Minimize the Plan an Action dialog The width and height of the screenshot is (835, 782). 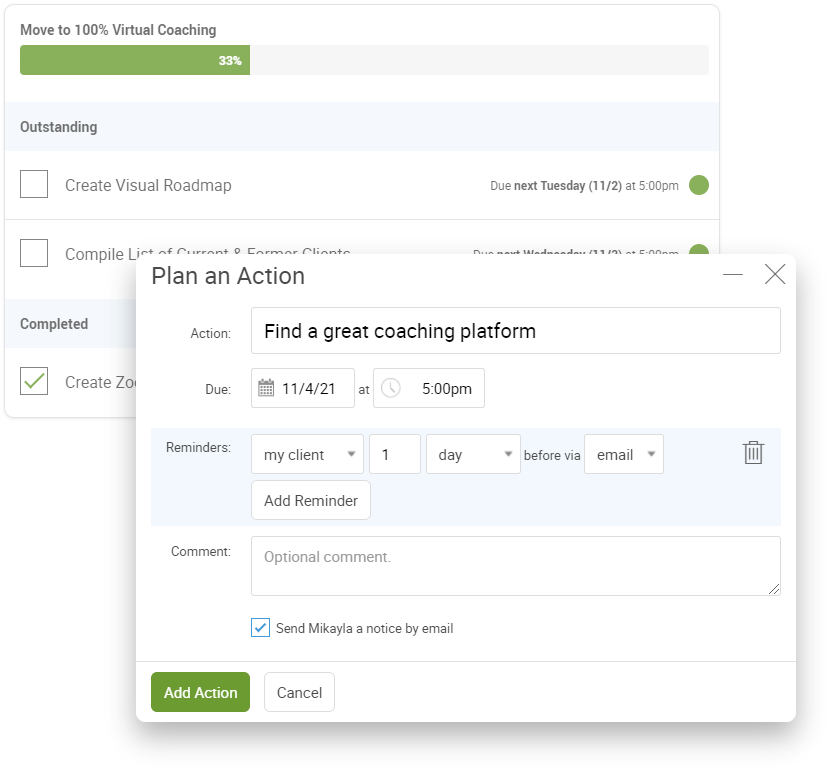pyautogui.click(x=733, y=275)
